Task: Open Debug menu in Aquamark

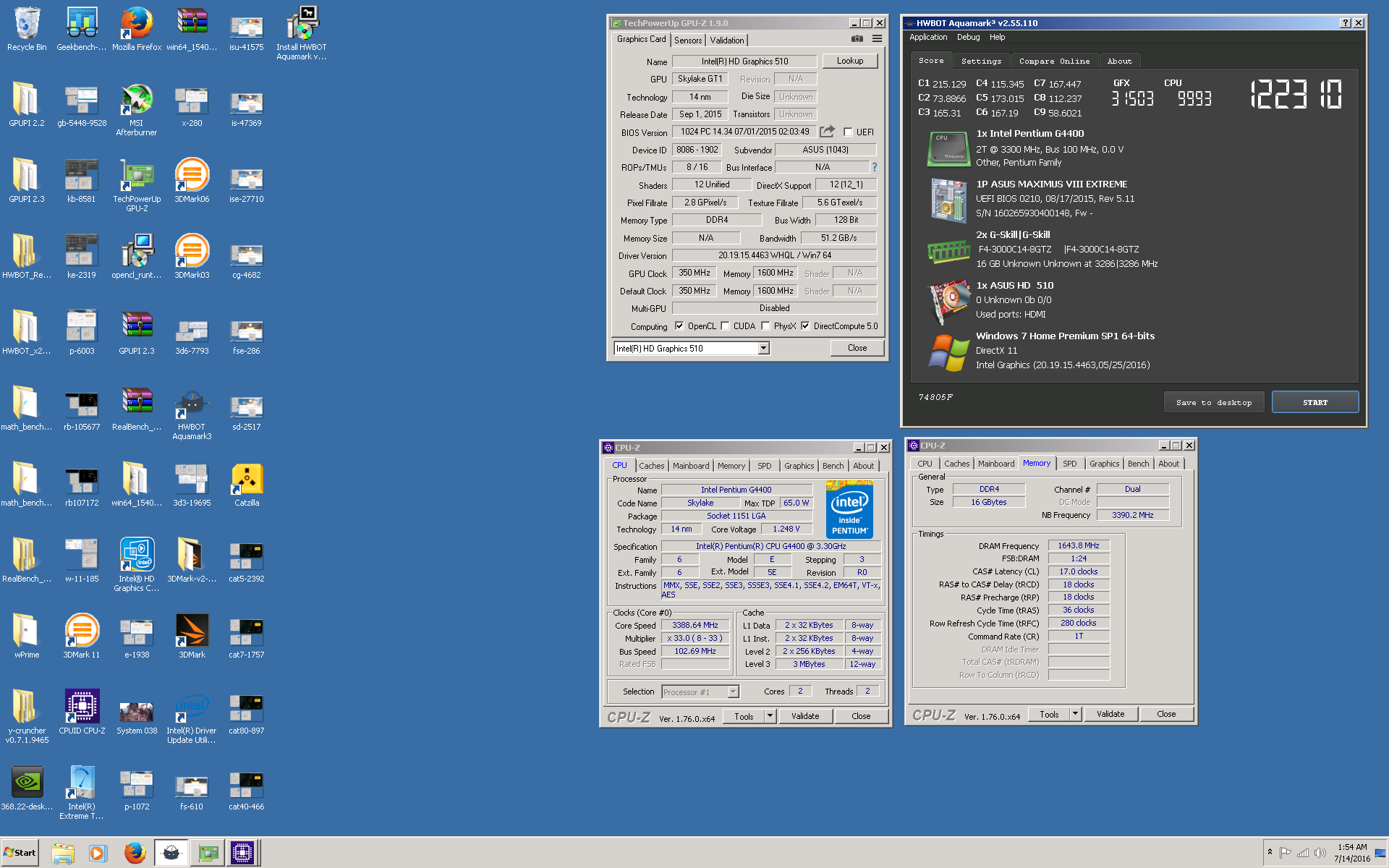Action: click(x=968, y=37)
